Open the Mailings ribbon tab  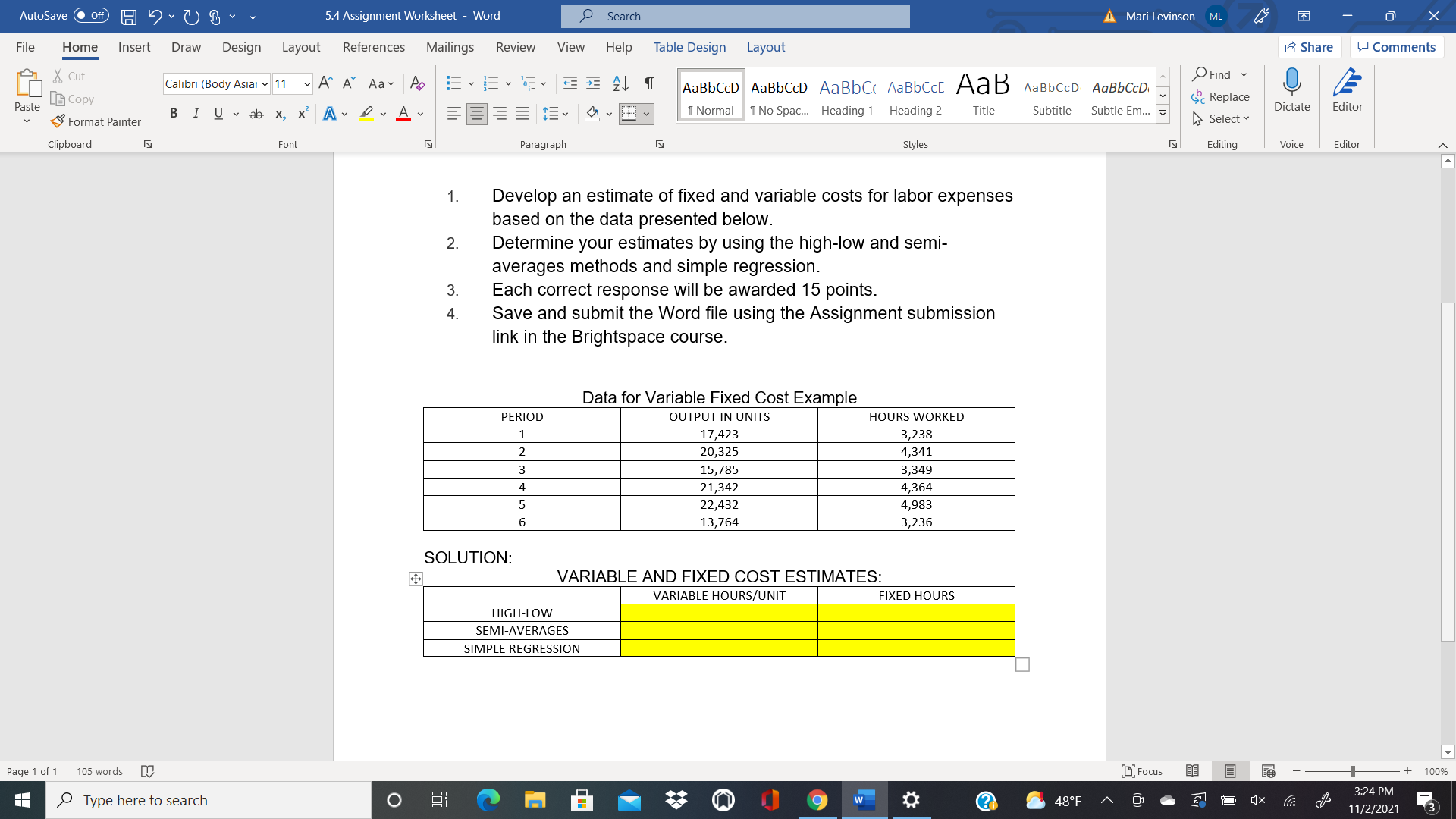(x=450, y=47)
